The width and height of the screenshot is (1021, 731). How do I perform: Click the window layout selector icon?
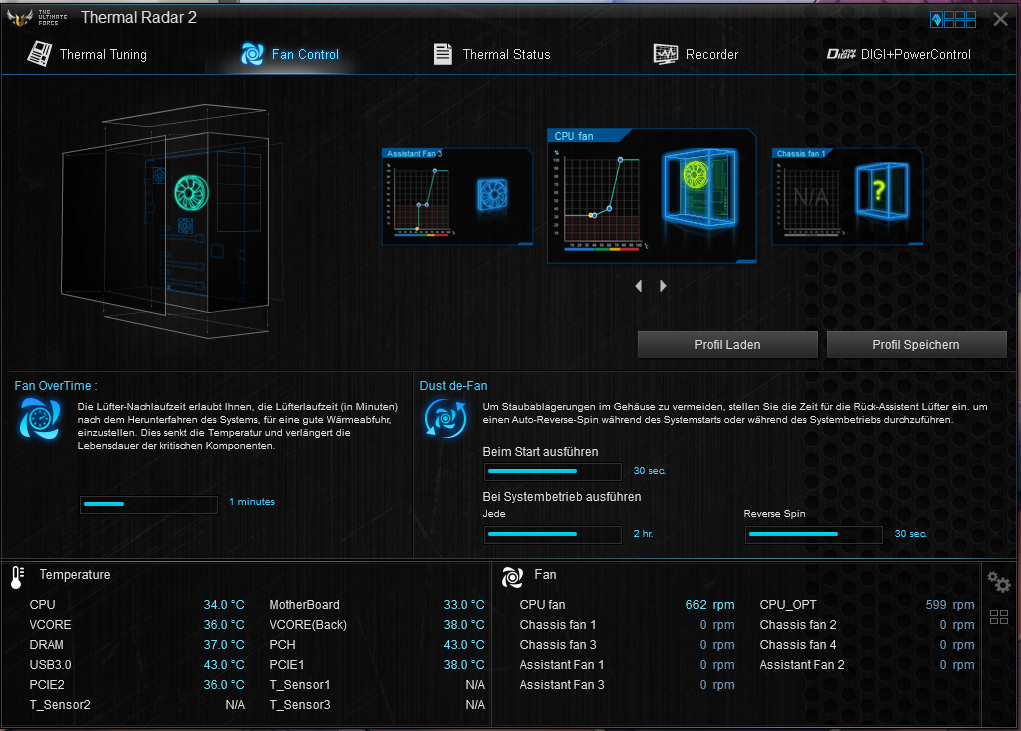(953, 19)
